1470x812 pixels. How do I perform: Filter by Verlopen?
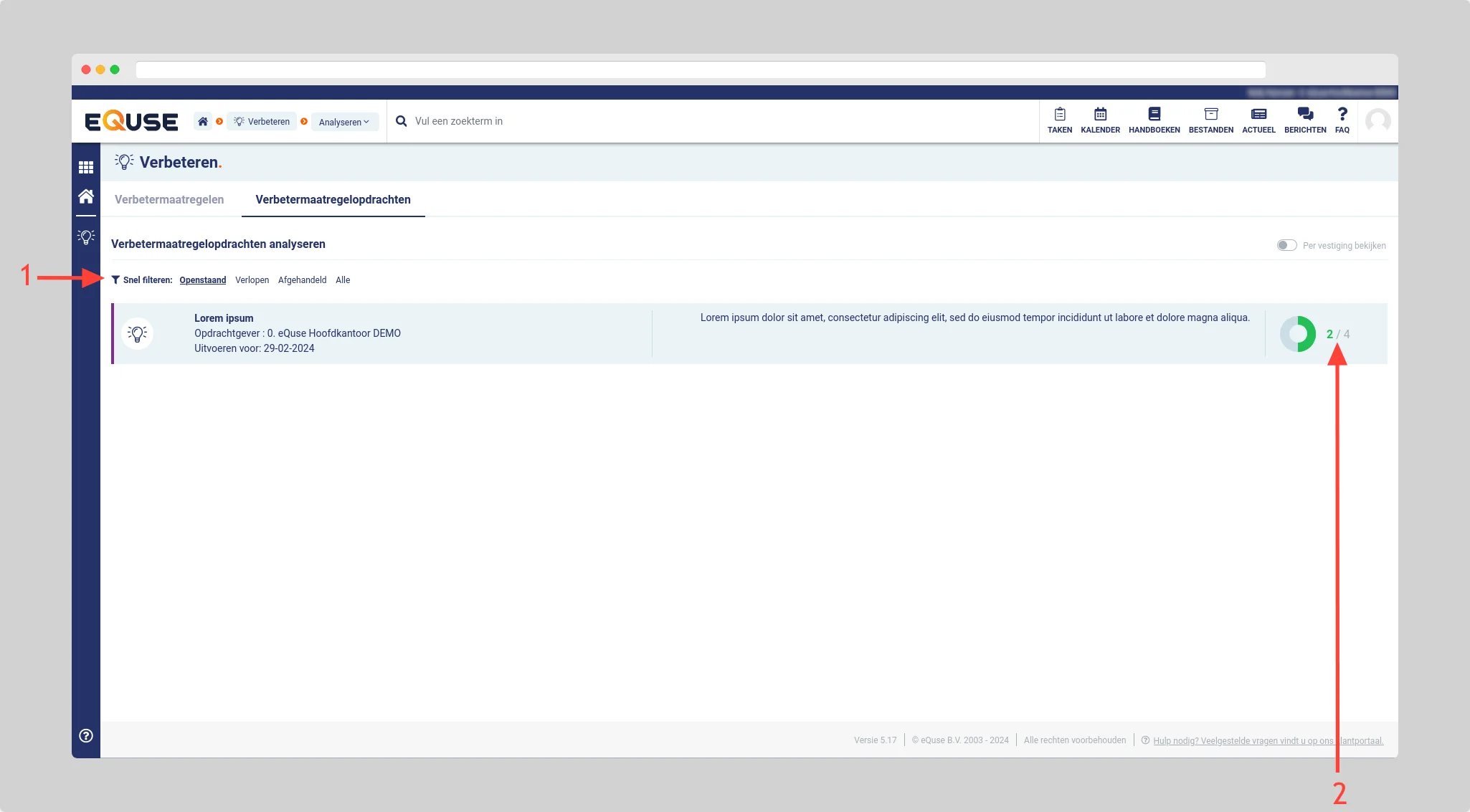[252, 280]
